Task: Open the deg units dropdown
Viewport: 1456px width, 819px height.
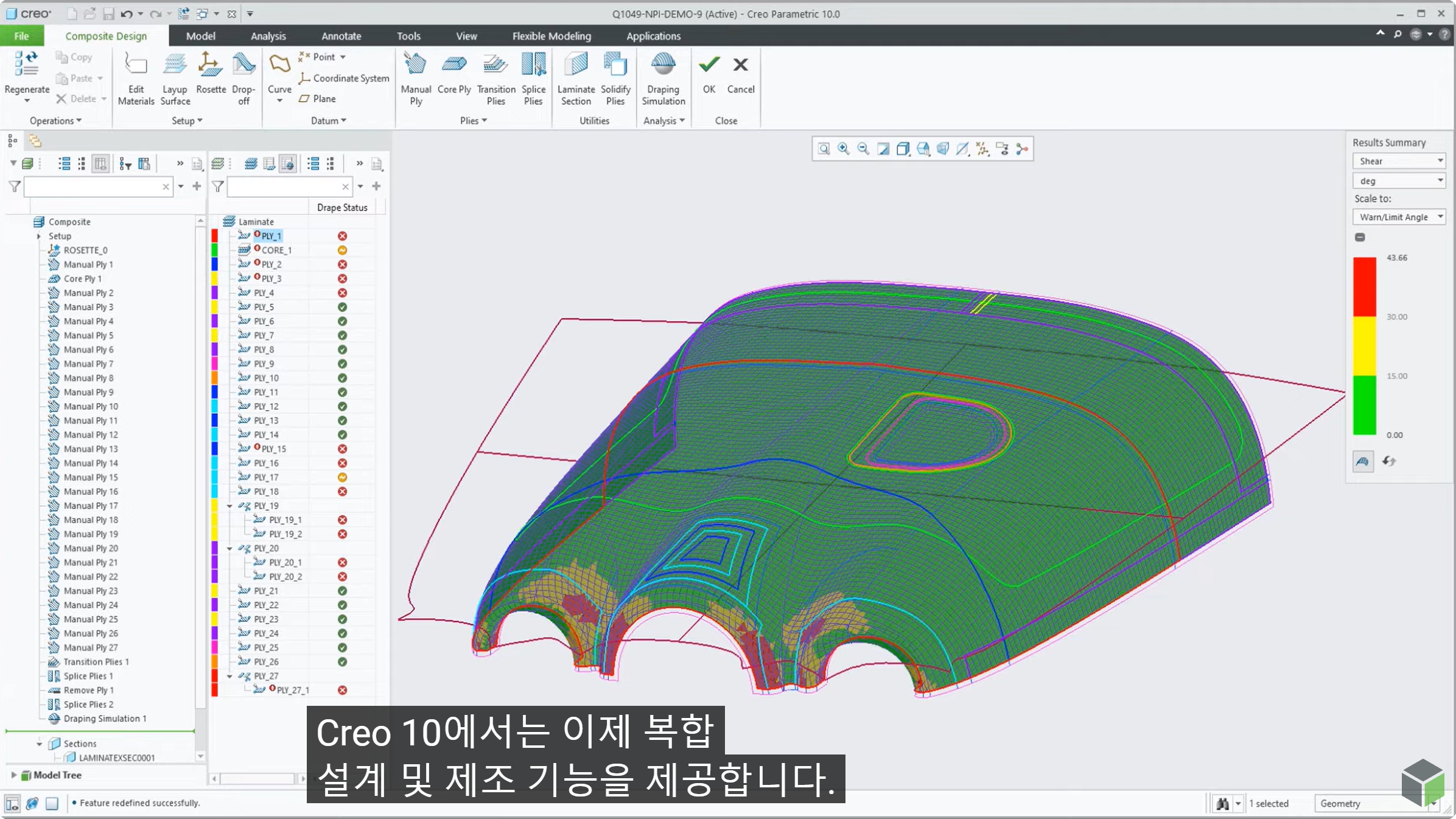Action: 1399,181
